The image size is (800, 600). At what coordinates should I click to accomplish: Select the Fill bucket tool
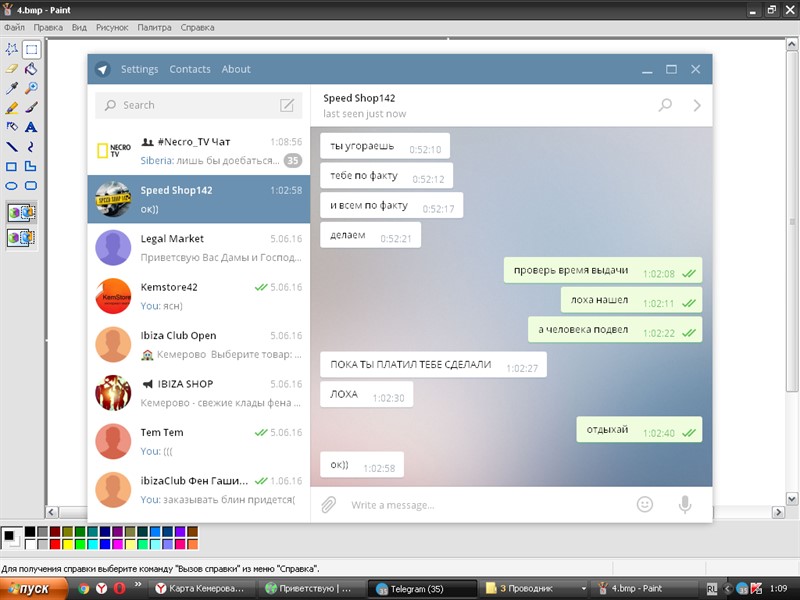coord(31,69)
